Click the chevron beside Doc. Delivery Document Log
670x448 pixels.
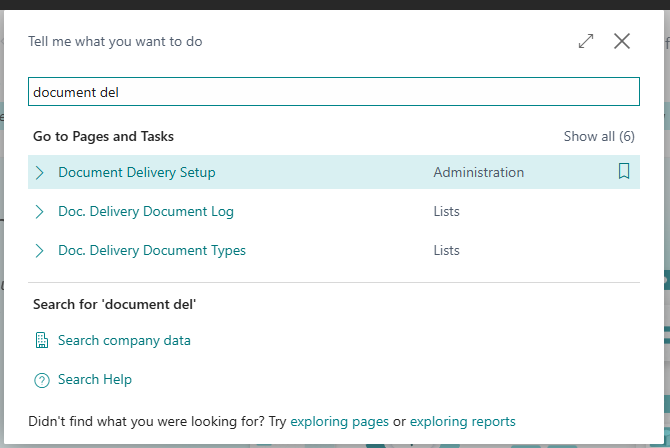(x=39, y=212)
